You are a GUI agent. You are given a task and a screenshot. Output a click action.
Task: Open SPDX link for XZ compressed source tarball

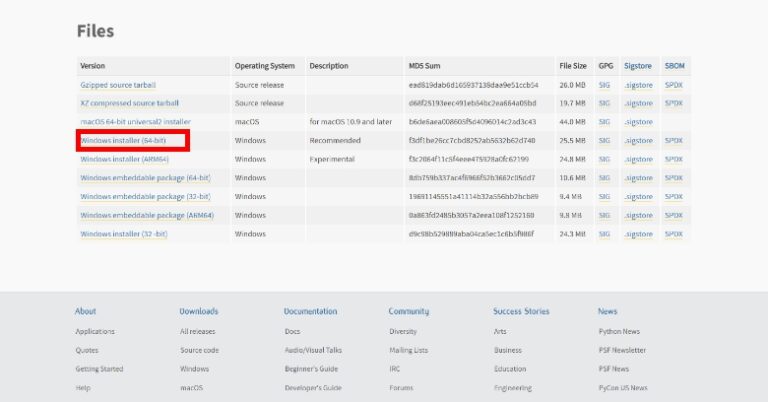[x=674, y=103]
